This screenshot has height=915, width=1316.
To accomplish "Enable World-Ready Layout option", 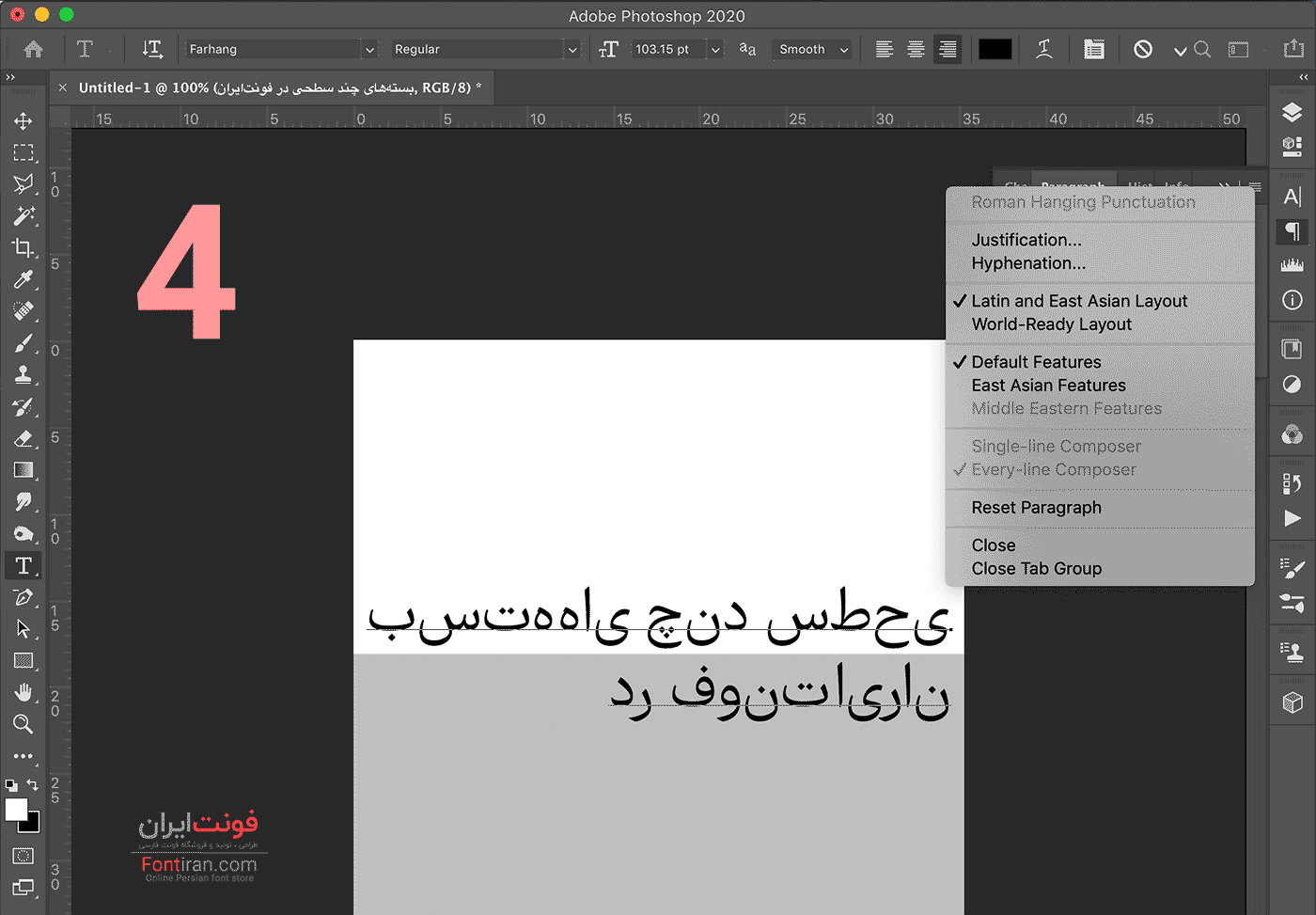I will point(1051,324).
